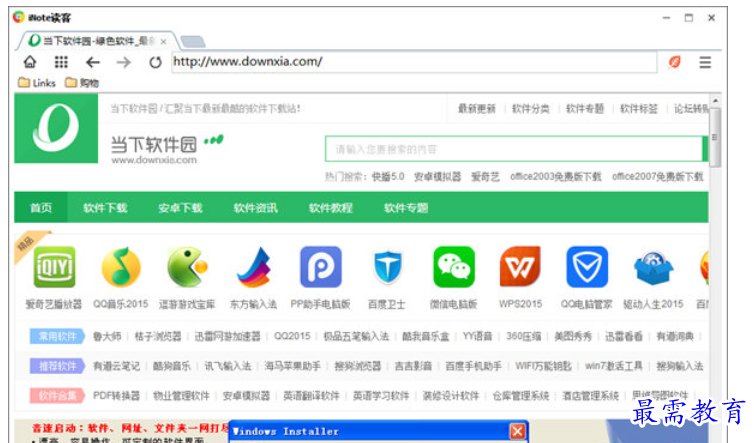
Task: Select the 常用软件 category label
Action: [x=57, y=336]
